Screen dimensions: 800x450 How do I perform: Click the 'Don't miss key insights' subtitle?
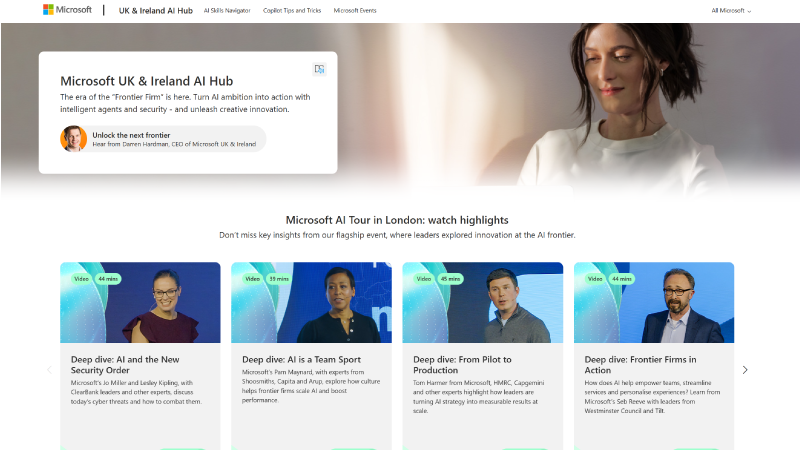click(397, 235)
